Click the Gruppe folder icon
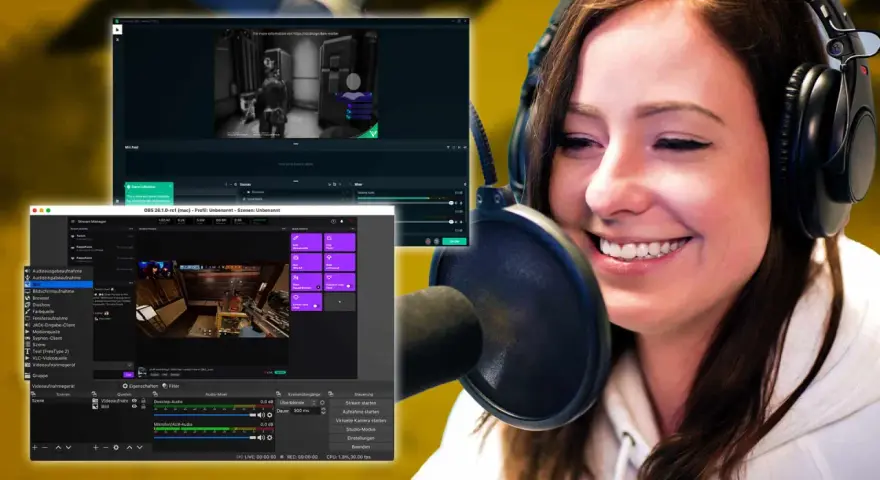Image resolution: width=880 pixels, height=480 pixels. click(x=27, y=376)
